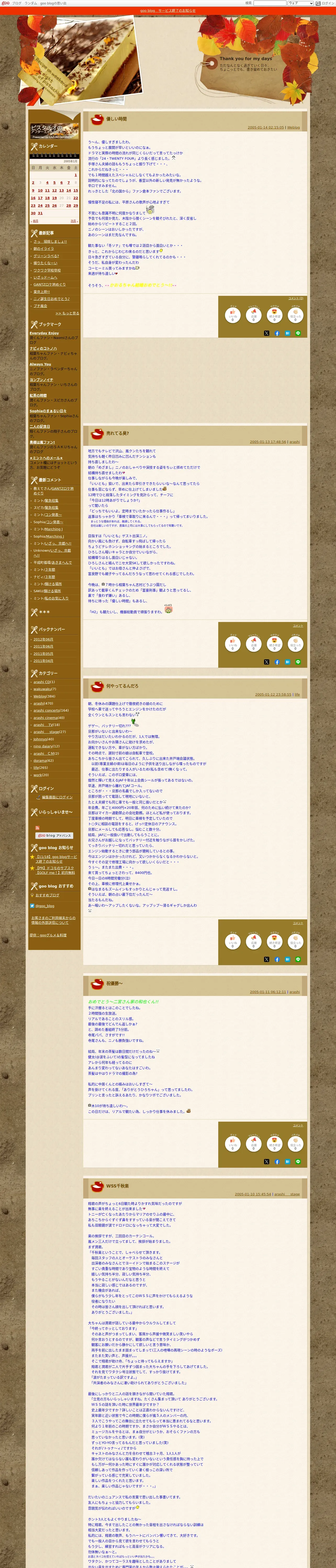The image size is (336, 1568).
Task: Open the arashi concerts category
Action: [x=46, y=710]
